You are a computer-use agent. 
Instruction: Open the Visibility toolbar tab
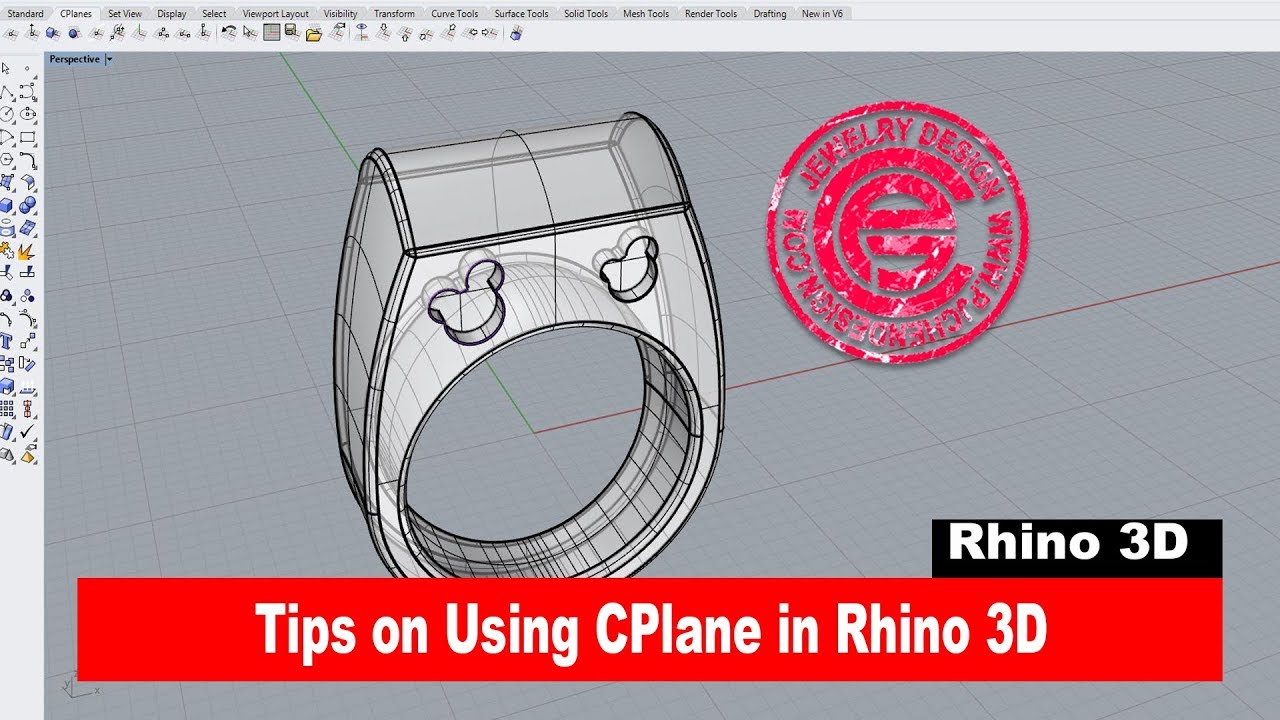click(x=340, y=14)
